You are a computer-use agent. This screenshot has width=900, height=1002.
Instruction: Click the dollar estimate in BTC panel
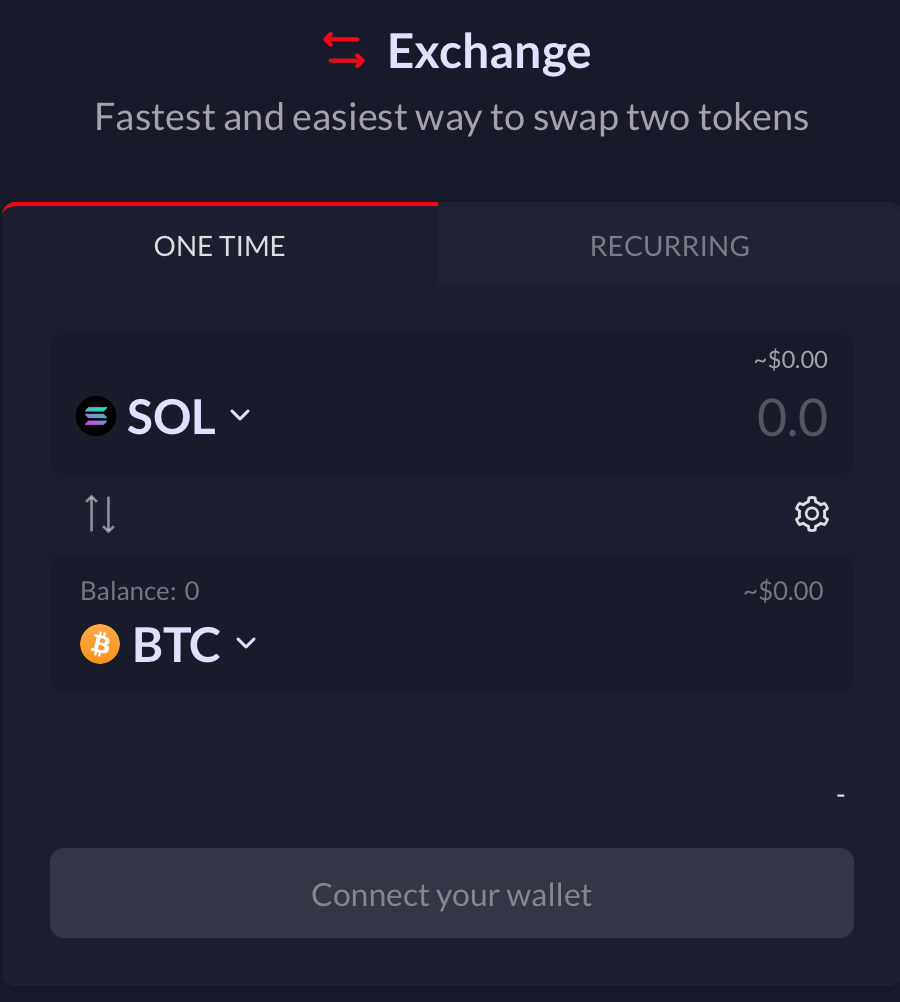(x=783, y=591)
